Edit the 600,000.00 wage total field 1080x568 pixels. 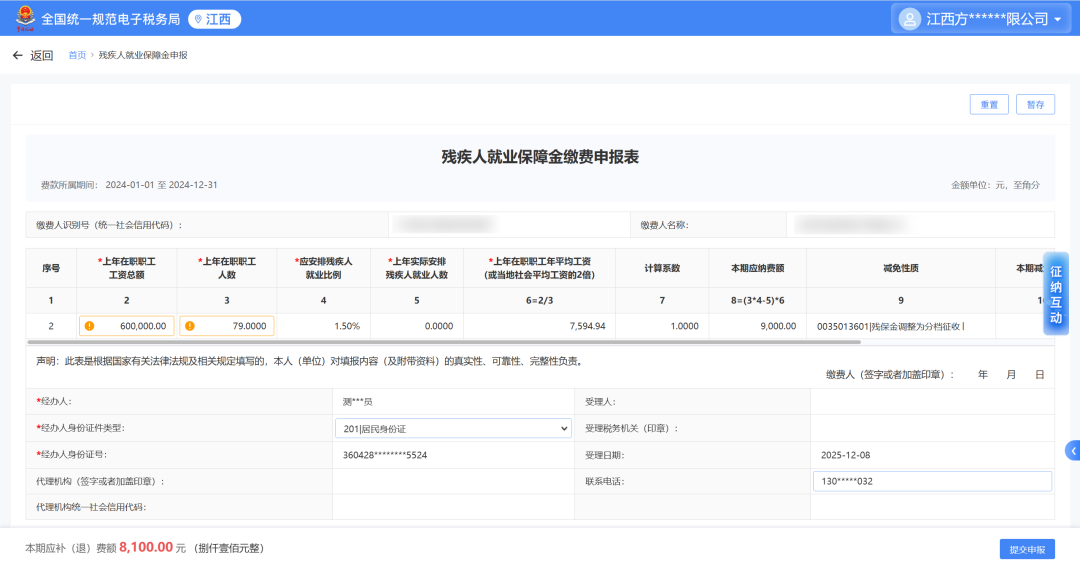(x=127, y=326)
